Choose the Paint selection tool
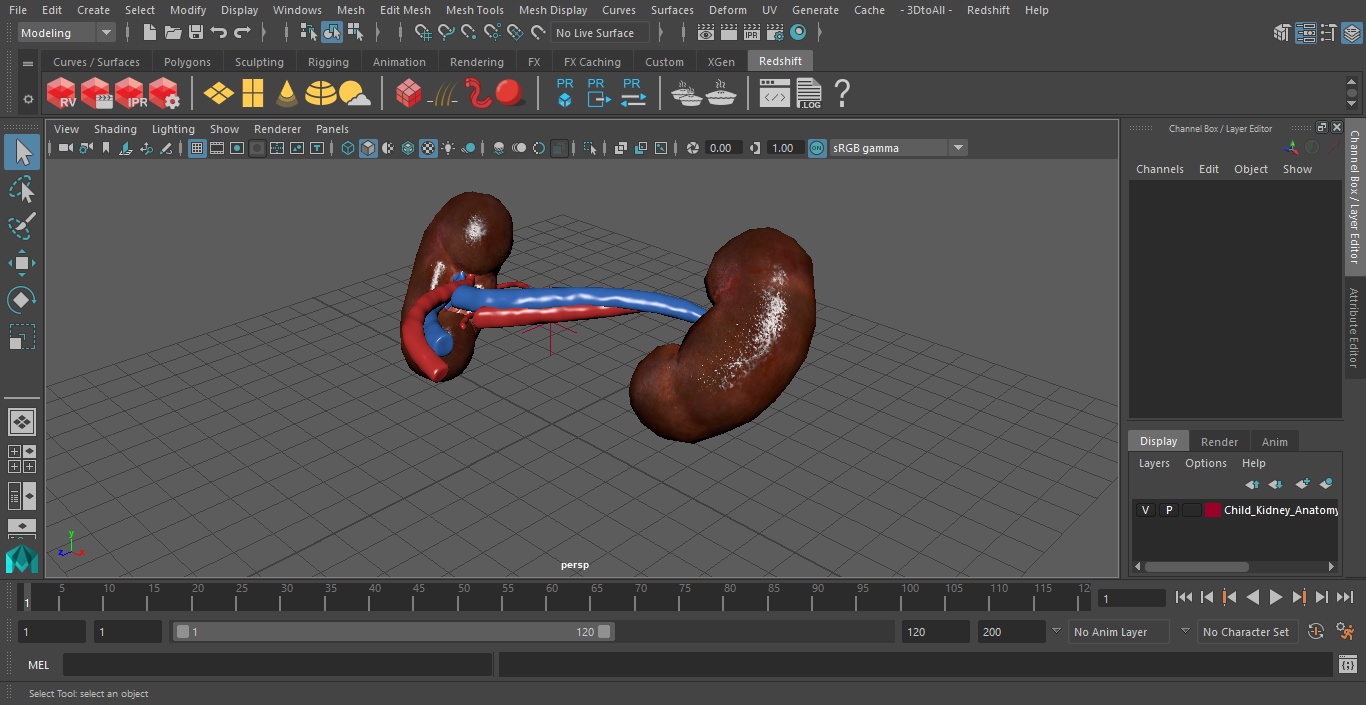Viewport: 1366px width, 705px height. click(x=21, y=226)
